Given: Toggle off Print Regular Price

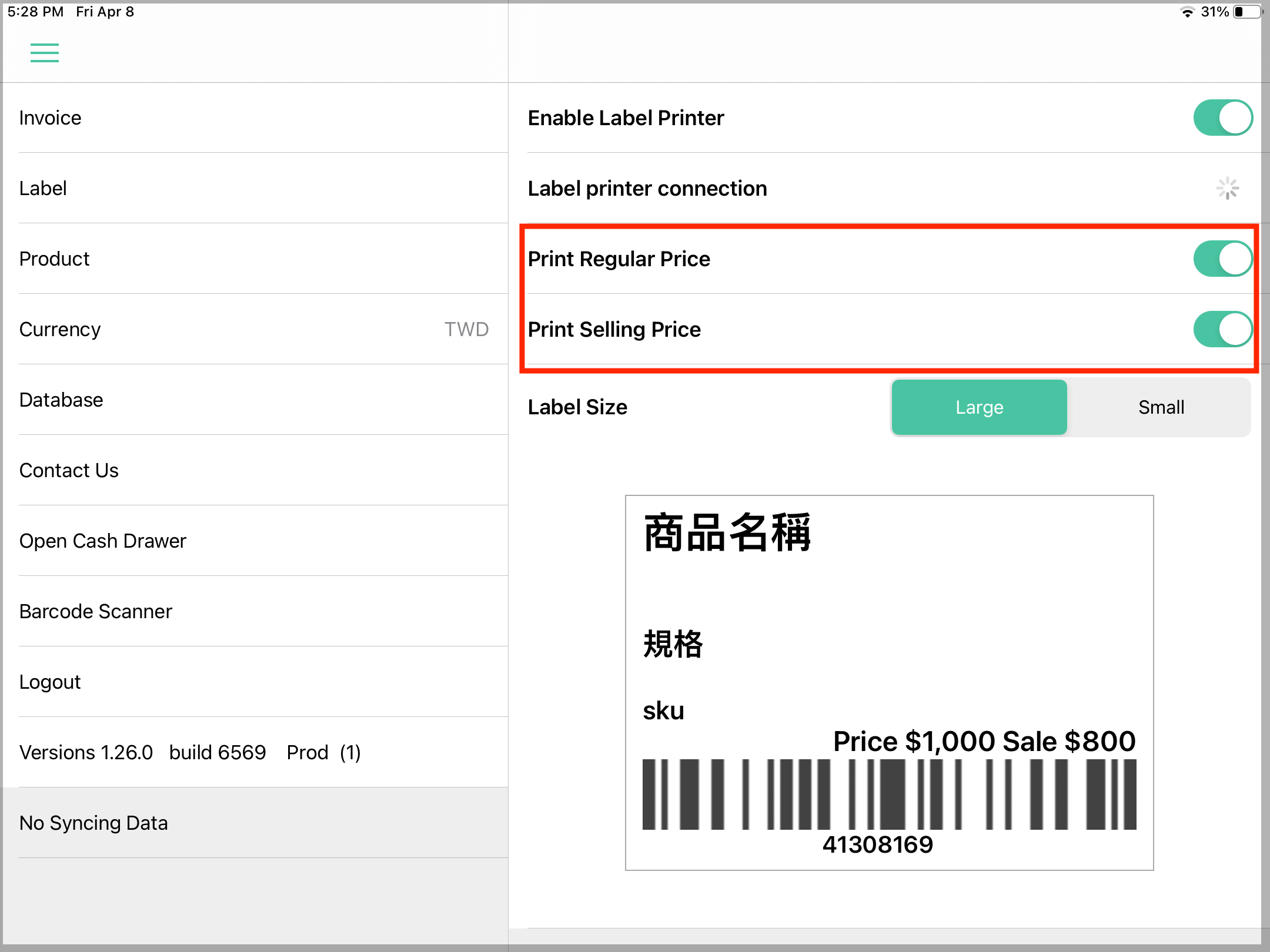Looking at the screenshot, I should click(x=1222, y=259).
